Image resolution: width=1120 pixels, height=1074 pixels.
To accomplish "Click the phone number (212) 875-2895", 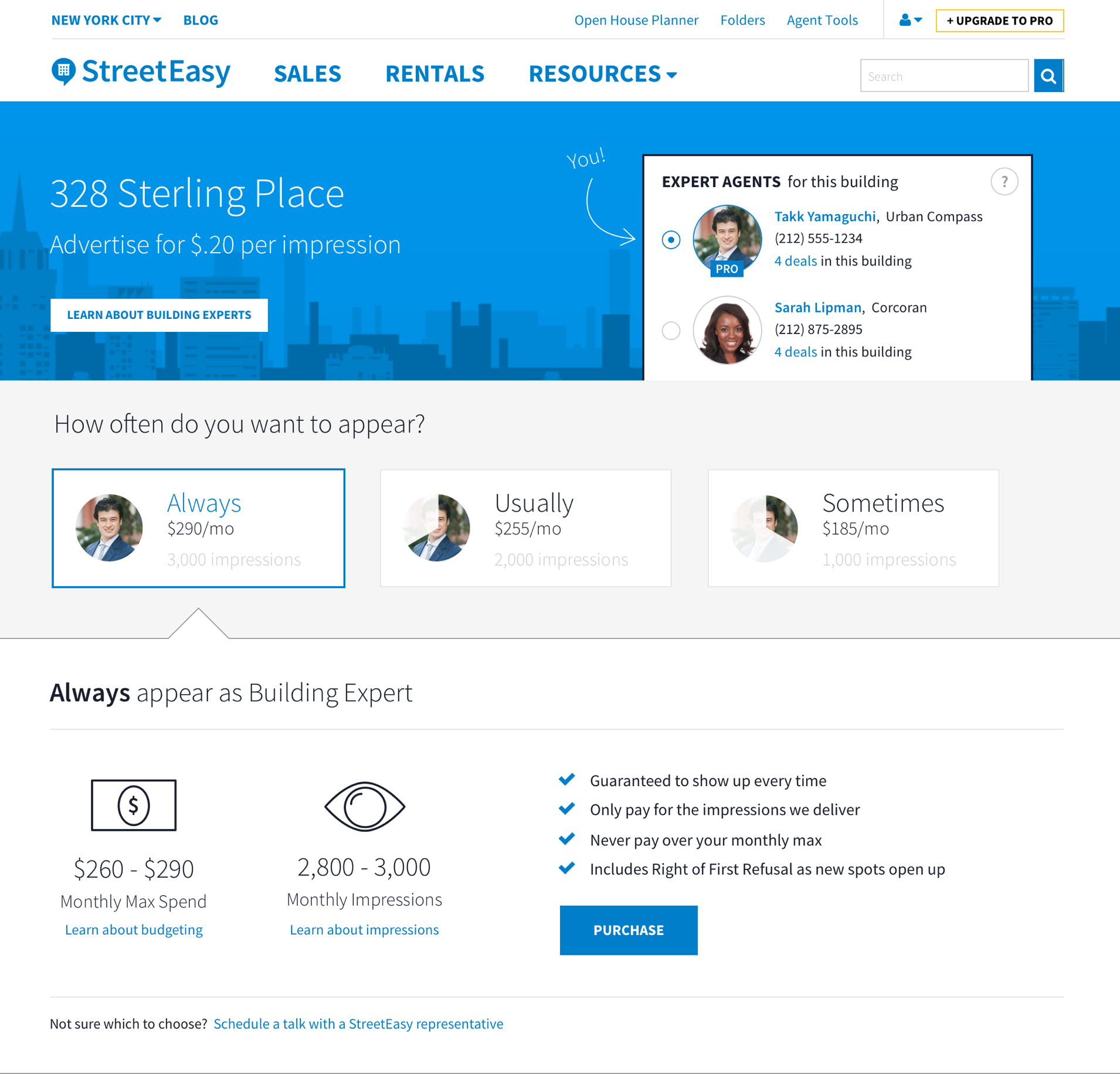I will (x=818, y=329).
